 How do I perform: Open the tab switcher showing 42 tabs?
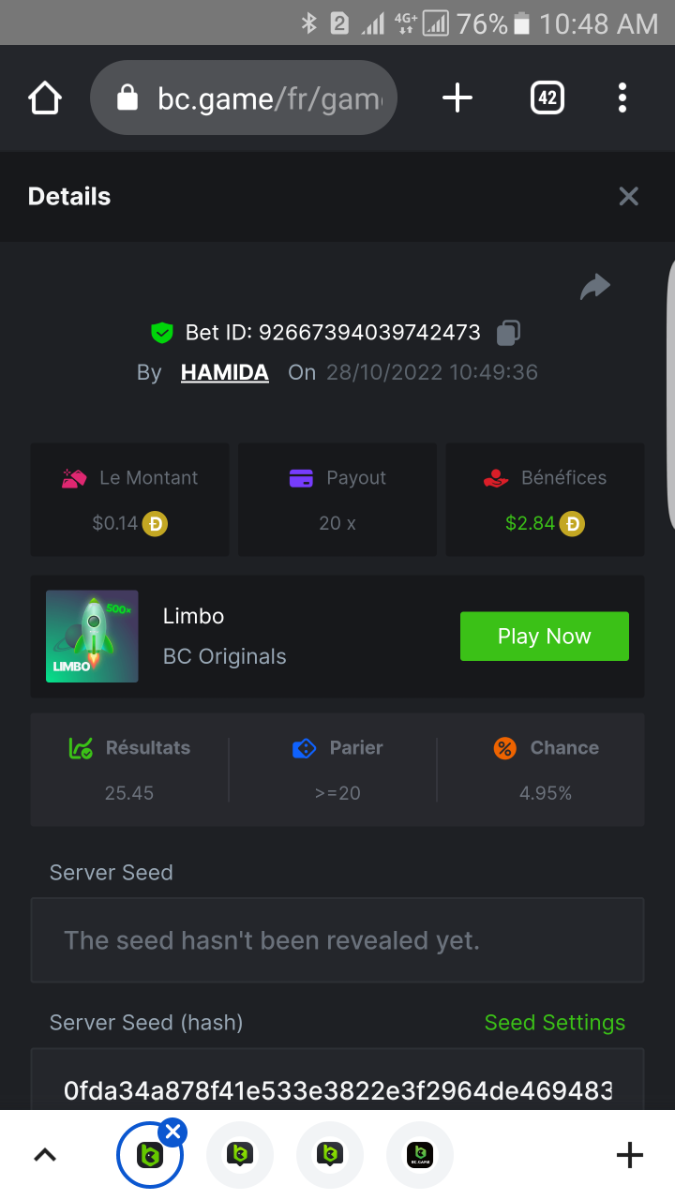coord(547,98)
